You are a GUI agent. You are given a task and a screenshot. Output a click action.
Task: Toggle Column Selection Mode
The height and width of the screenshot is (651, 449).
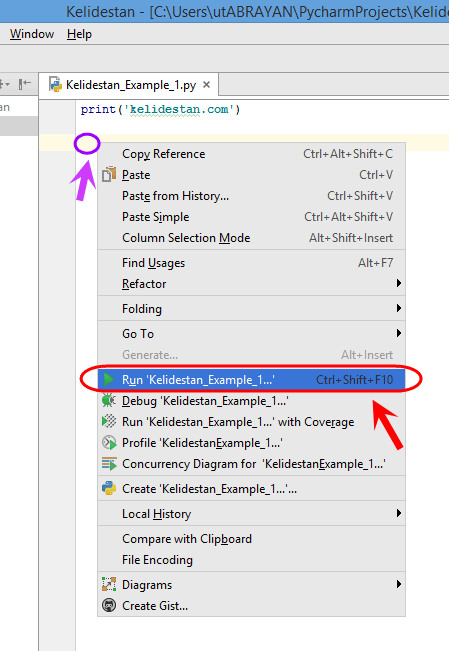click(251, 238)
